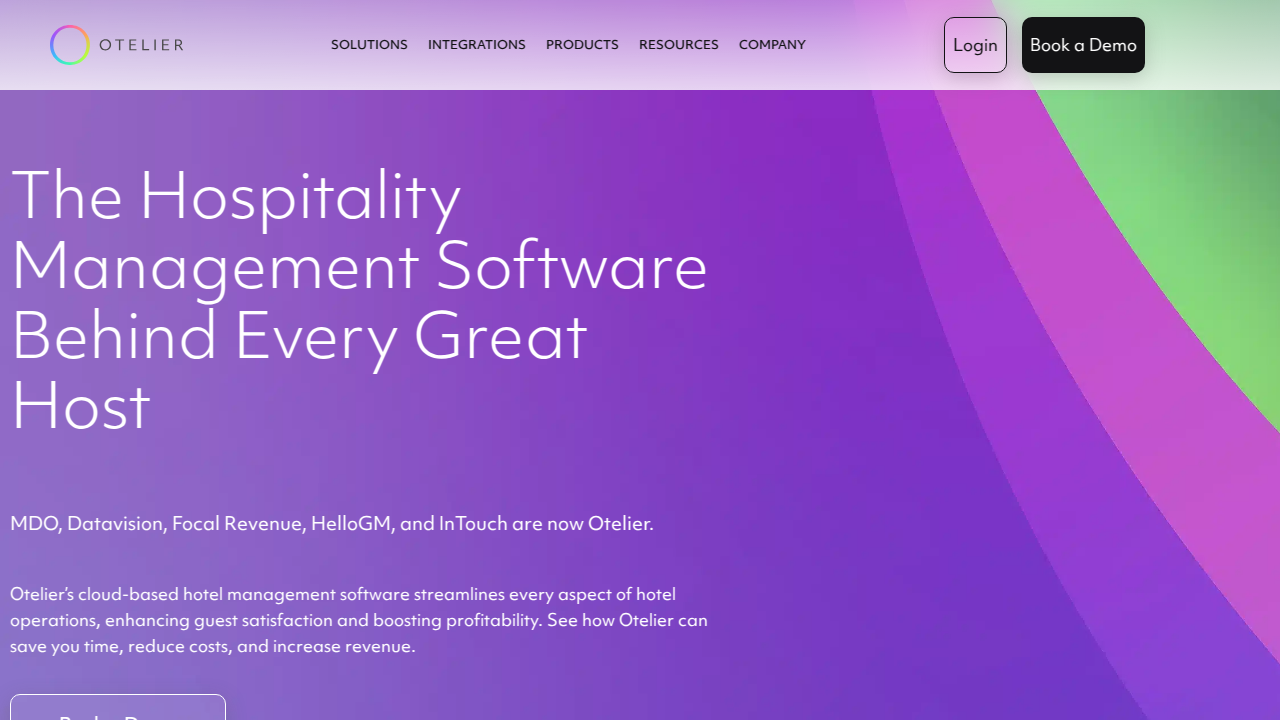
Task: Open the Resources menu
Action: (x=679, y=45)
